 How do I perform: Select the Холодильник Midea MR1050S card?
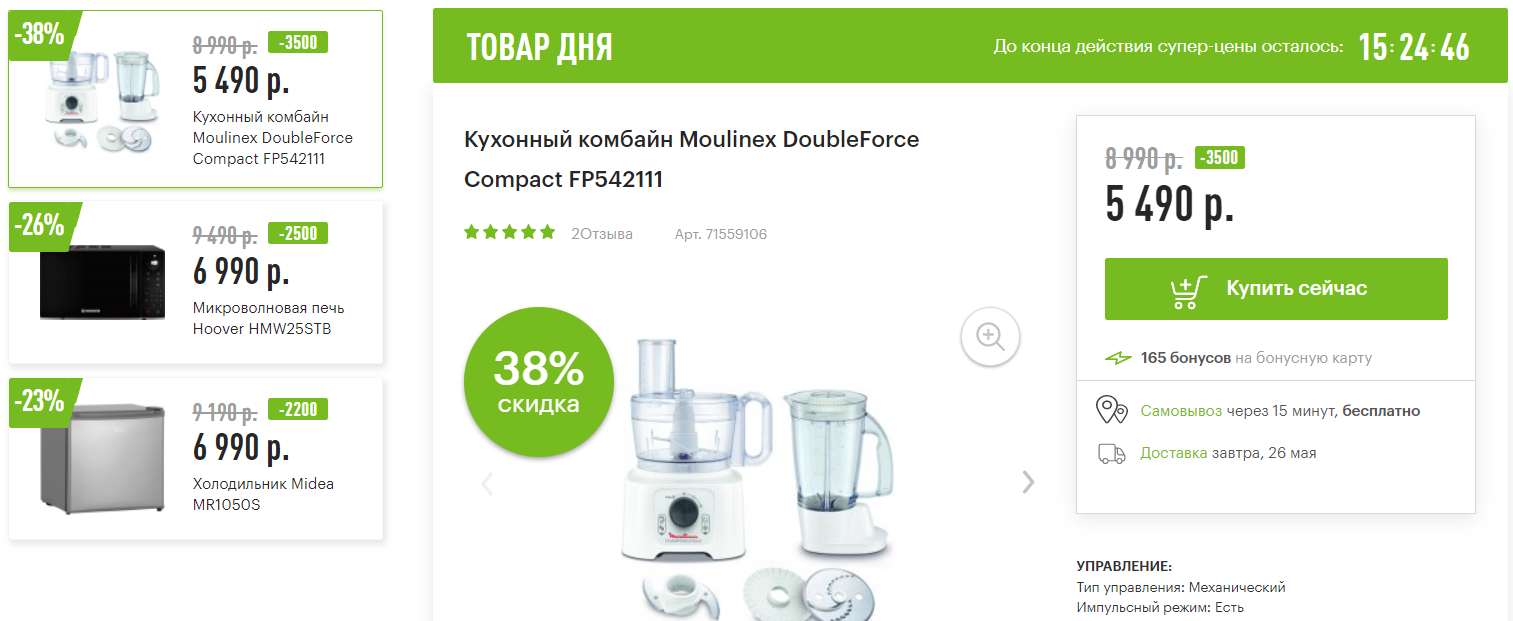coord(196,459)
